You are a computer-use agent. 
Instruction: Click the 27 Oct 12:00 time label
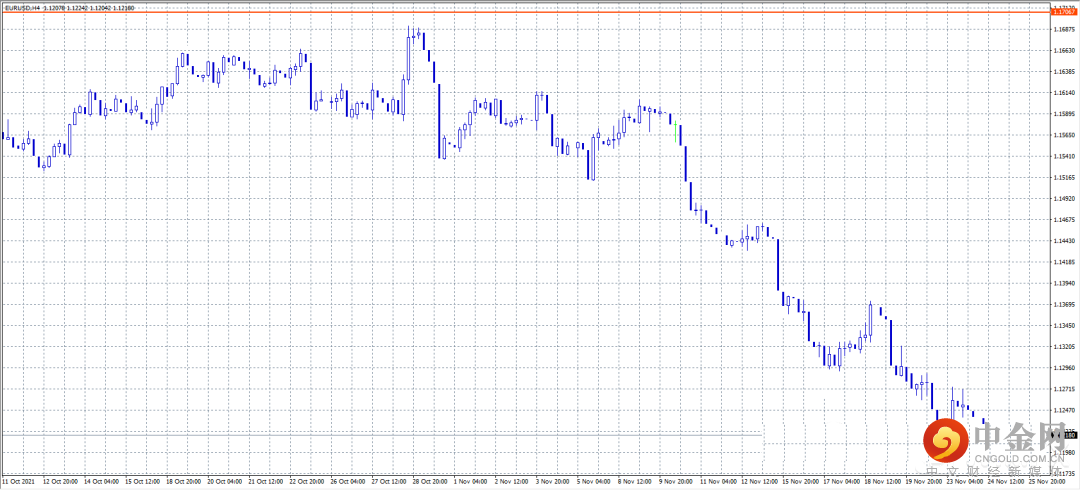(x=390, y=482)
